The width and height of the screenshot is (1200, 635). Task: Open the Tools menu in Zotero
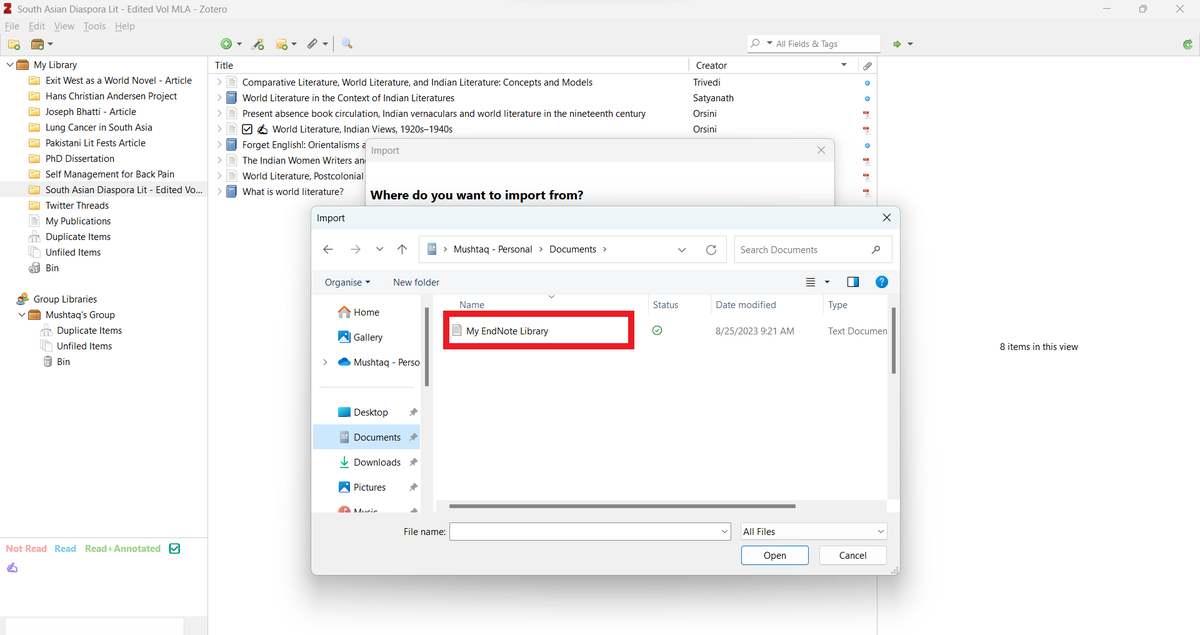pyautogui.click(x=94, y=26)
